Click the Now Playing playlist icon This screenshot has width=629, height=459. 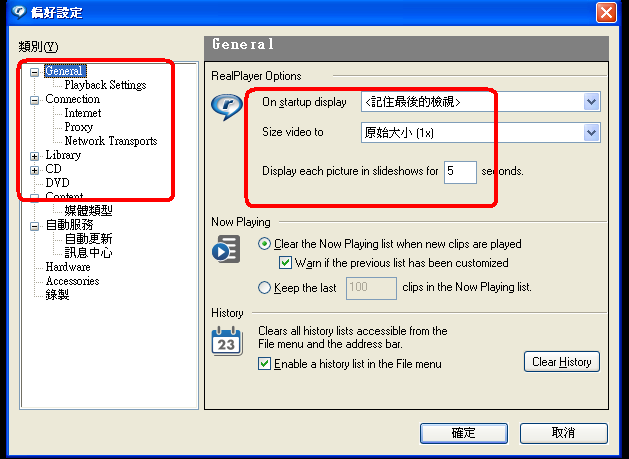[226, 249]
